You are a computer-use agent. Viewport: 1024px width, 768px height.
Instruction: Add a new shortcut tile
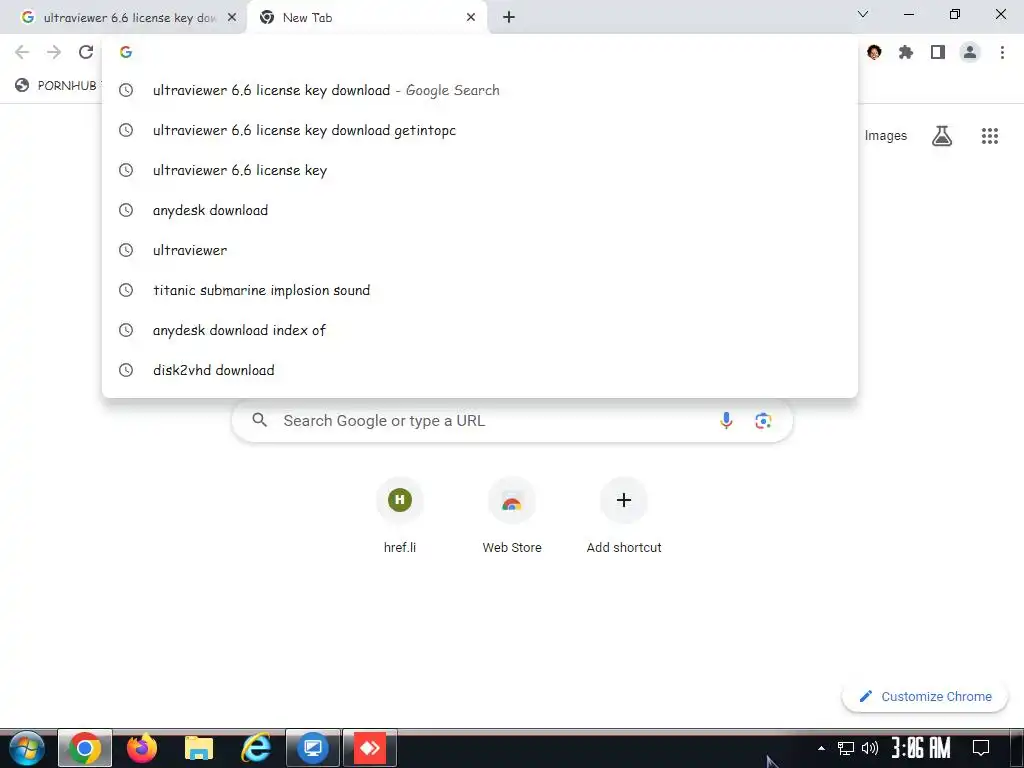coord(624,516)
